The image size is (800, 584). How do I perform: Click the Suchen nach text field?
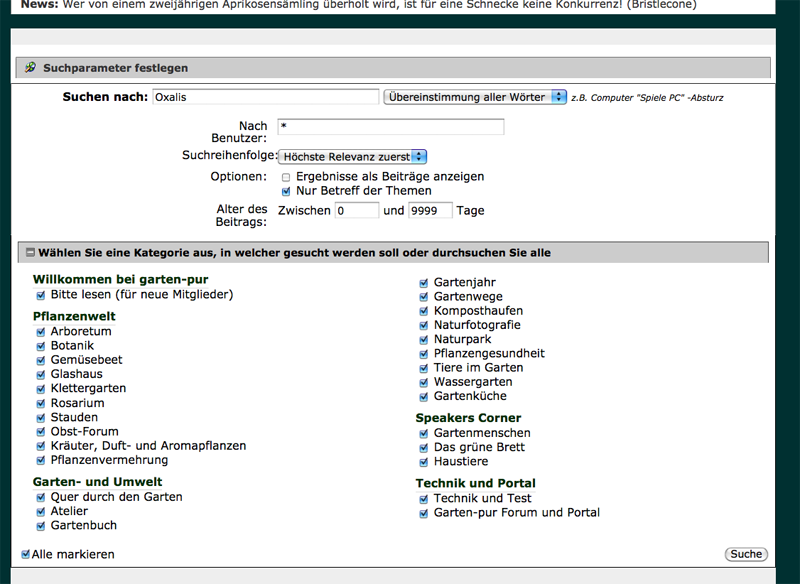[x=265, y=97]
